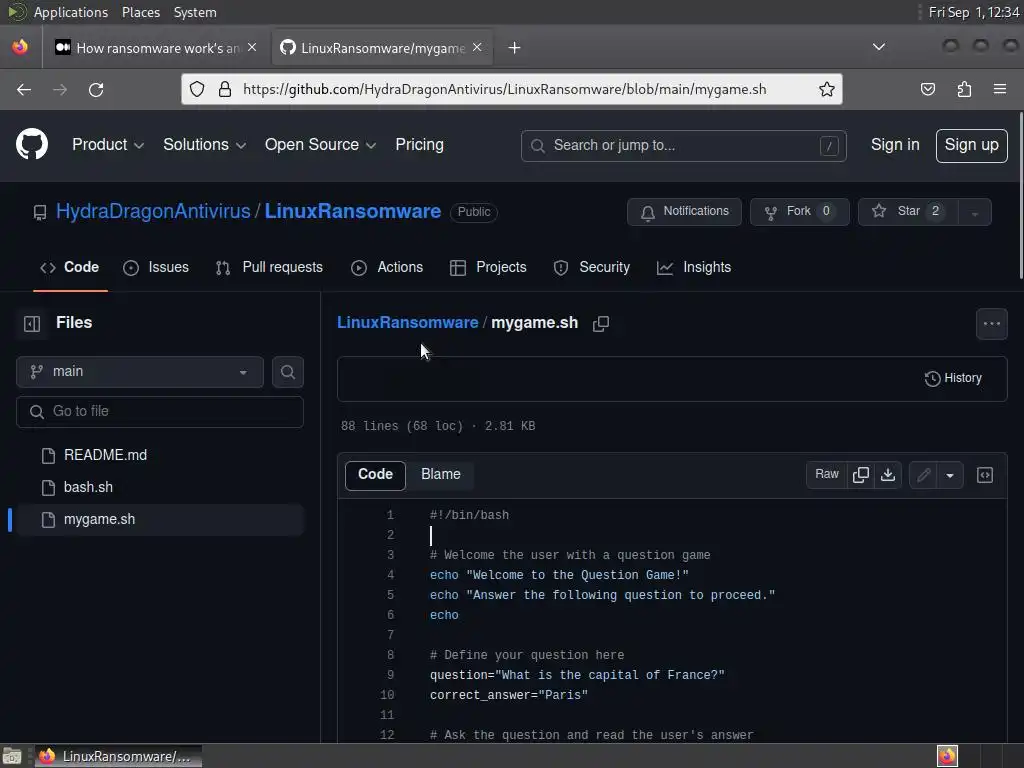Screen dimensions: 1024x768
Task: Open the Security tab
Action: pyautogui.click(x=592, y=268)
